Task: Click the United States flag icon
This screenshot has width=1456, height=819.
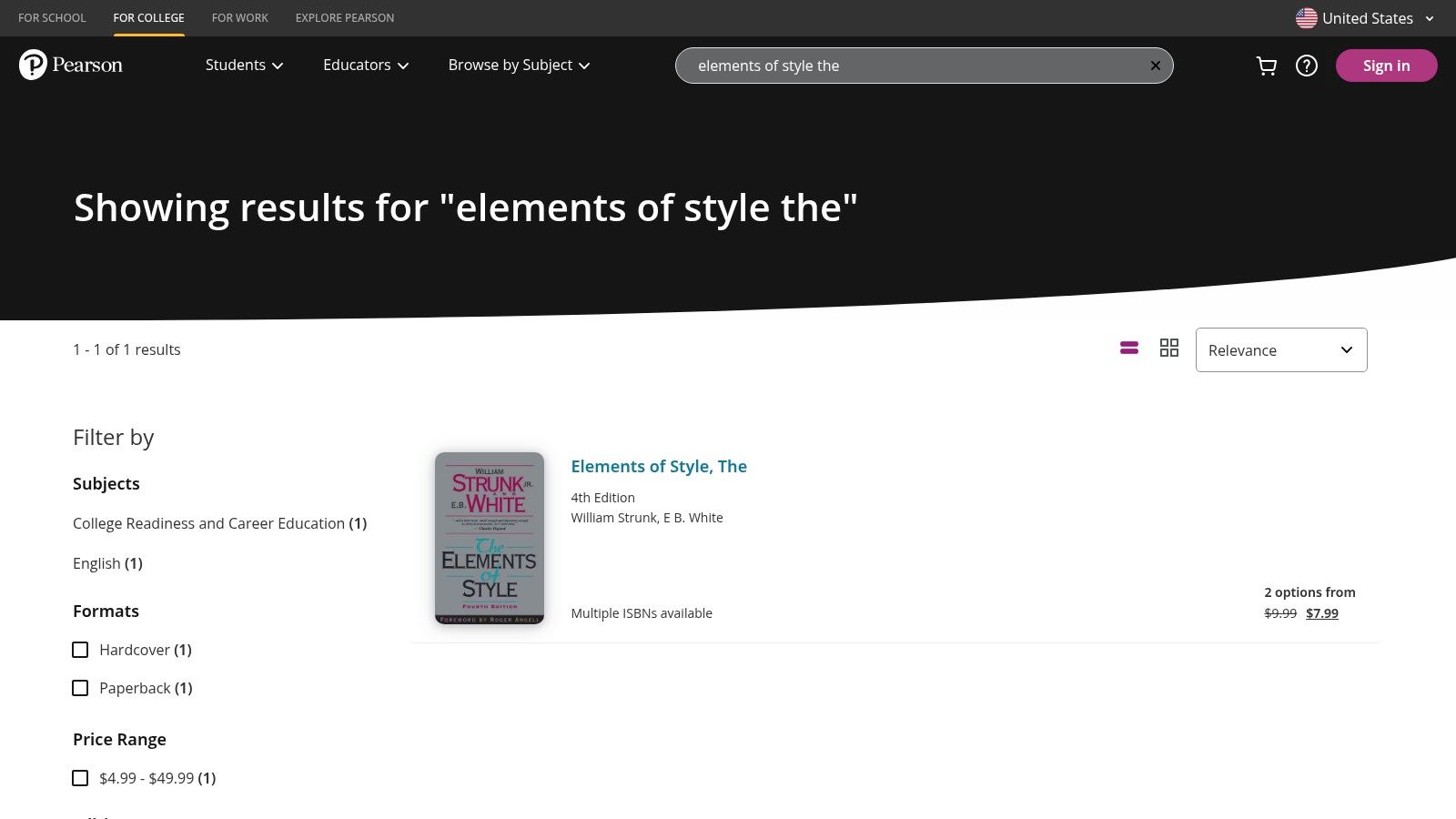Action: point(1306,18)
